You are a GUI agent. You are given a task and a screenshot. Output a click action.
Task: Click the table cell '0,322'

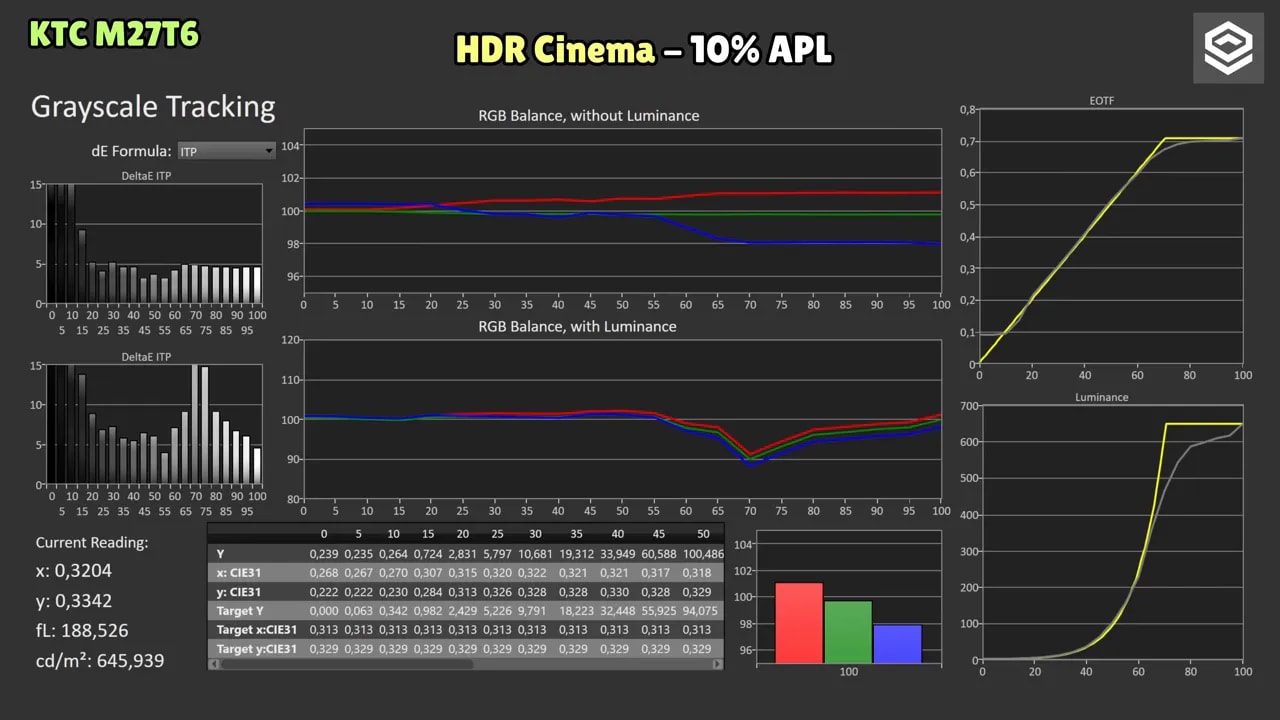point(535,573)
